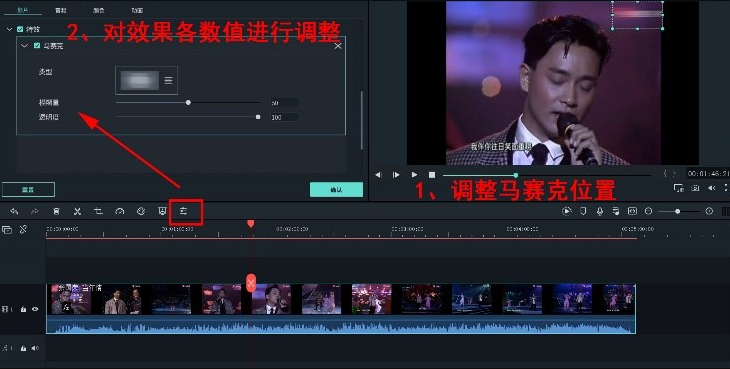This screenshot has height=369, width=730.
Task: Click the redo arrow in the timeline toolbar
Action: (35, 211)
